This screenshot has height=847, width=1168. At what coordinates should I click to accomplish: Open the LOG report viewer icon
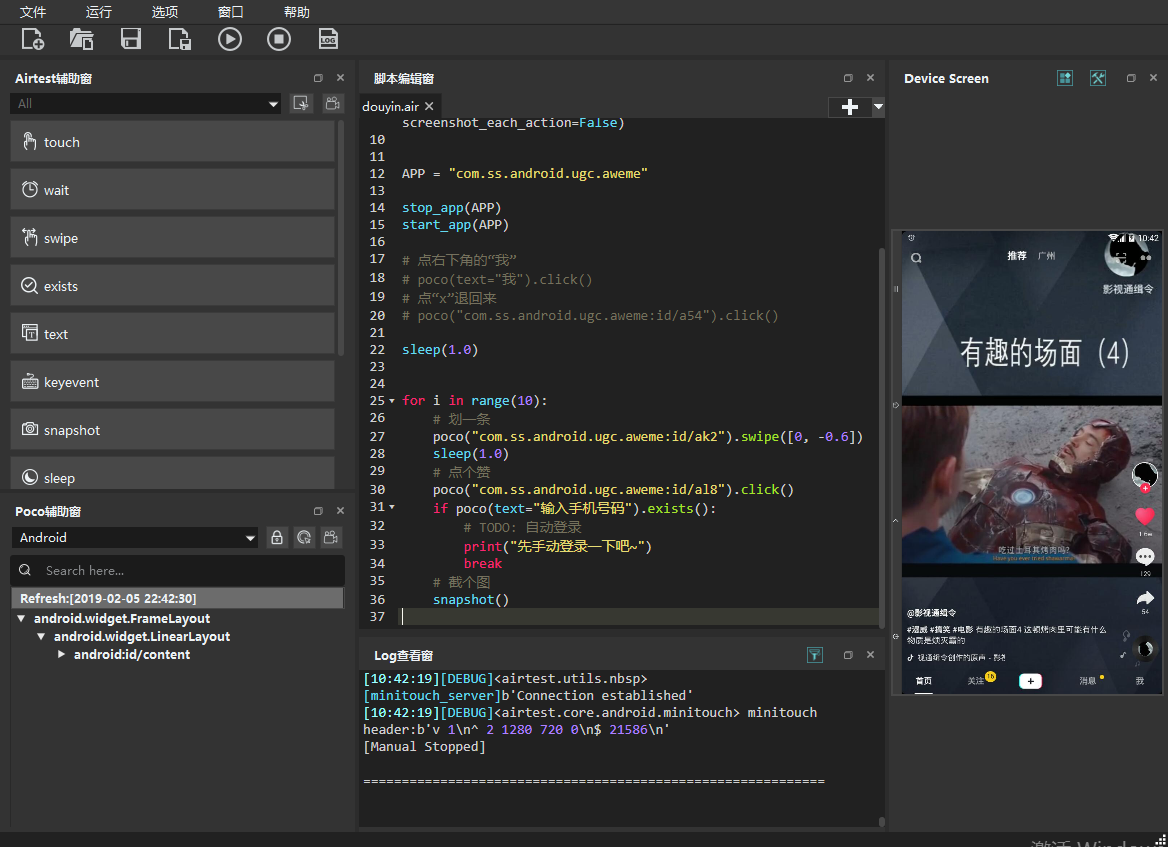click(x=328, y=39)
